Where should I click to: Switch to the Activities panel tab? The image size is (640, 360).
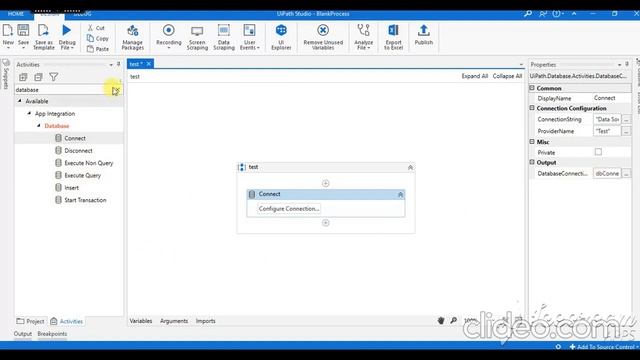pos(67,321)
